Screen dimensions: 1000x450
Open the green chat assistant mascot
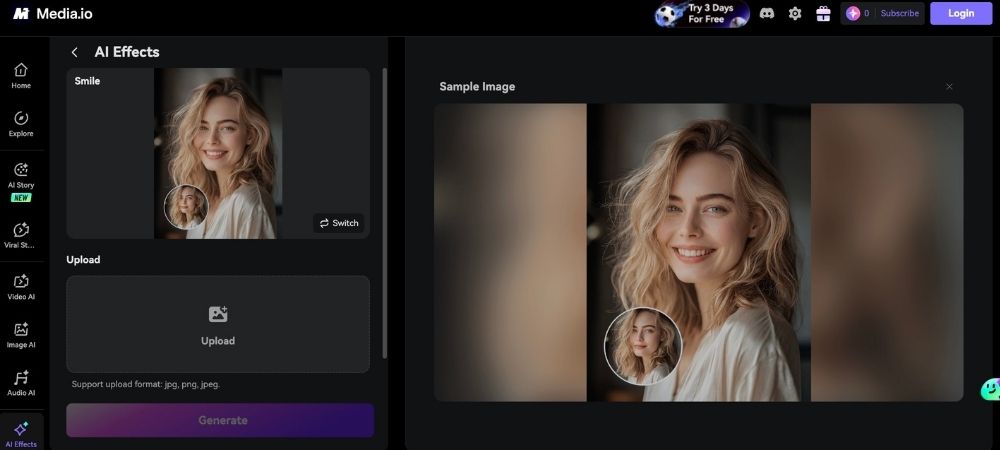click(x=990, y=389)
